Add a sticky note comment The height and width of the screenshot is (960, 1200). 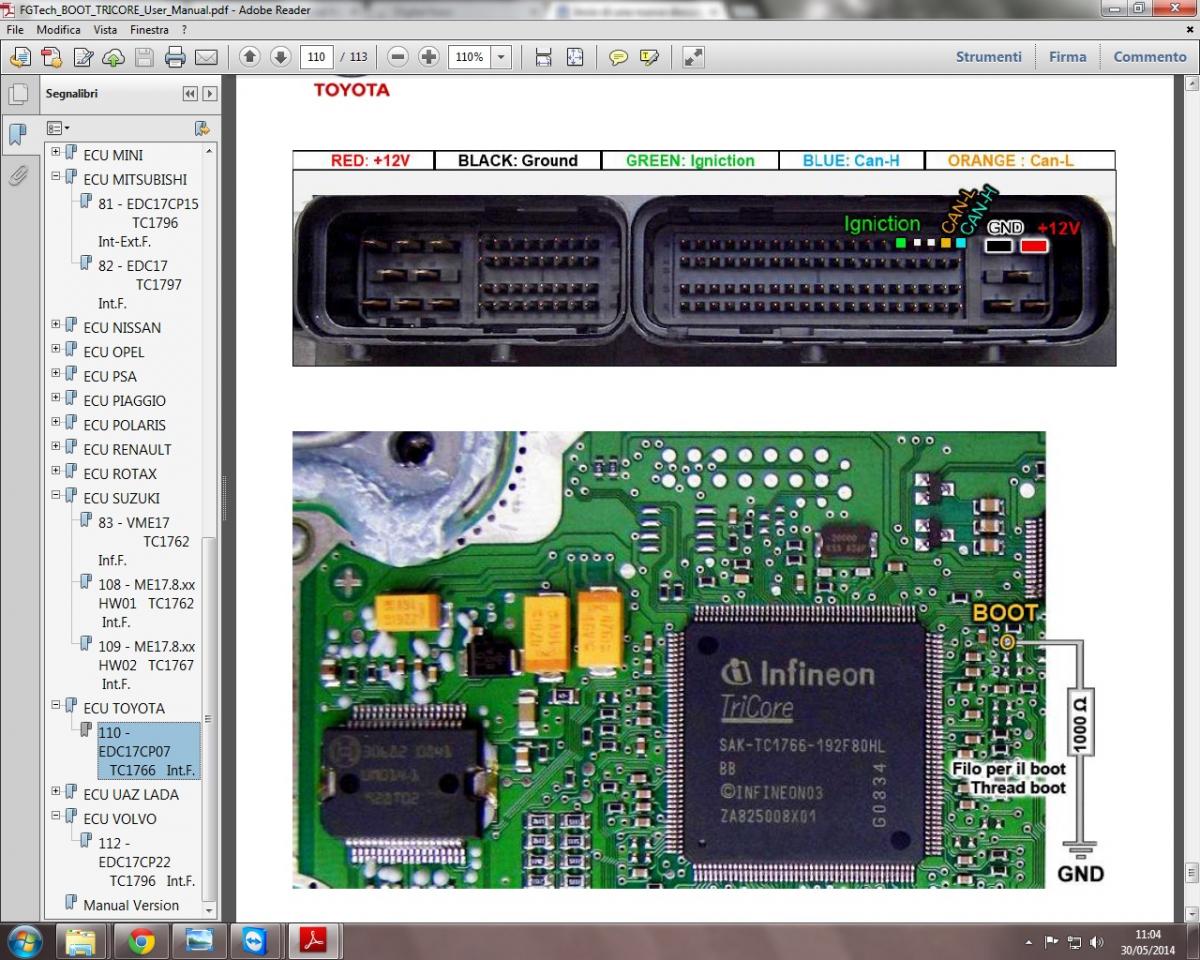(618, 57)
